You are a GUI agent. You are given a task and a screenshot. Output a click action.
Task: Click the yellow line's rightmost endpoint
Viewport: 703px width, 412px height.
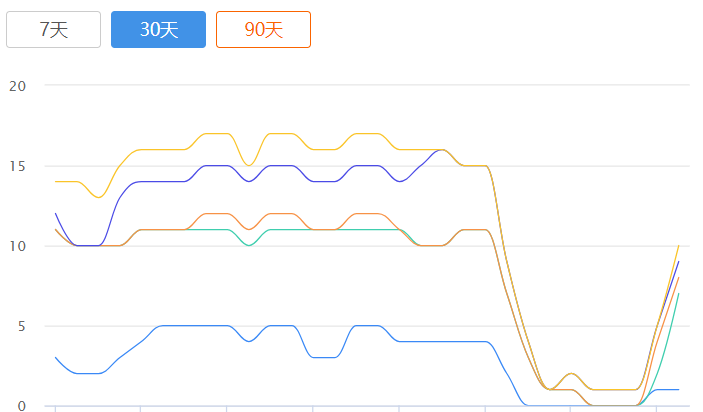click(679, 245)
